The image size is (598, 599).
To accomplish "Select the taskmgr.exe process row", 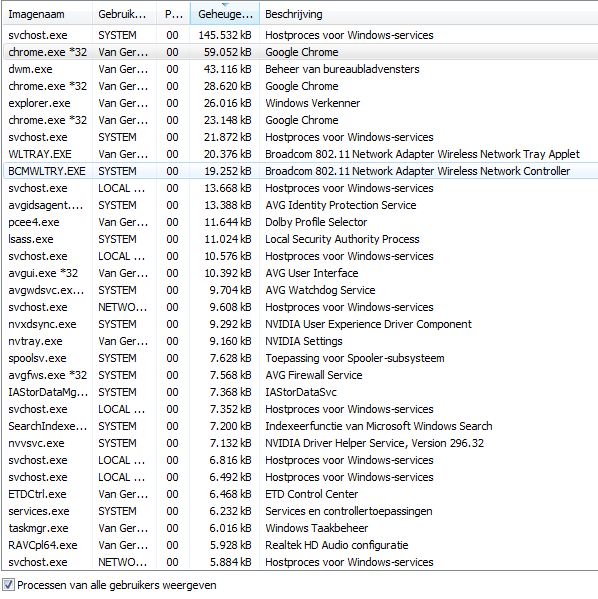I will [300, 528].
